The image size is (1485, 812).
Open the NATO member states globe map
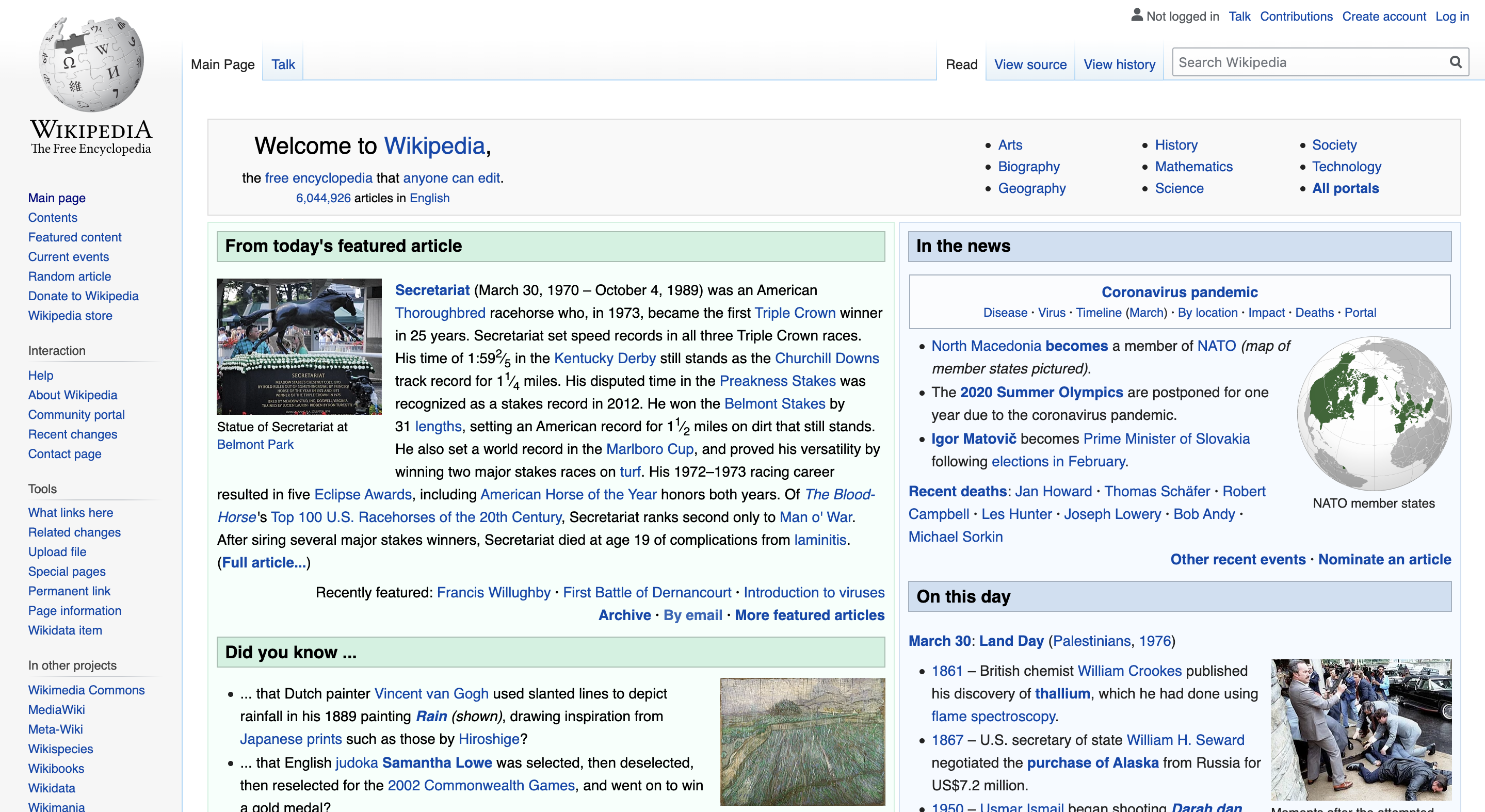point(1374,413)
